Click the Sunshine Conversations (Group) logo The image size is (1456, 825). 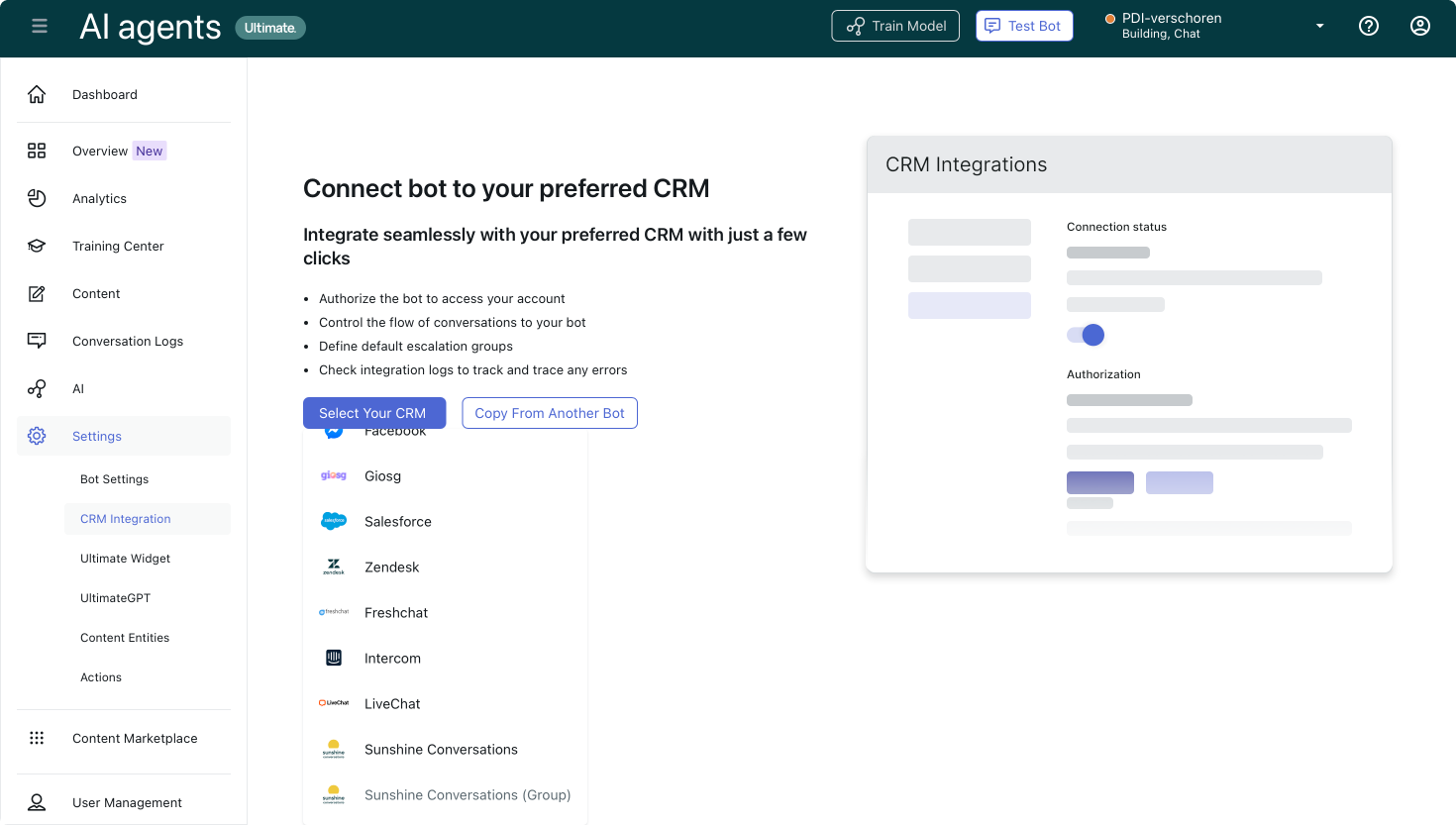coord(334,794)
